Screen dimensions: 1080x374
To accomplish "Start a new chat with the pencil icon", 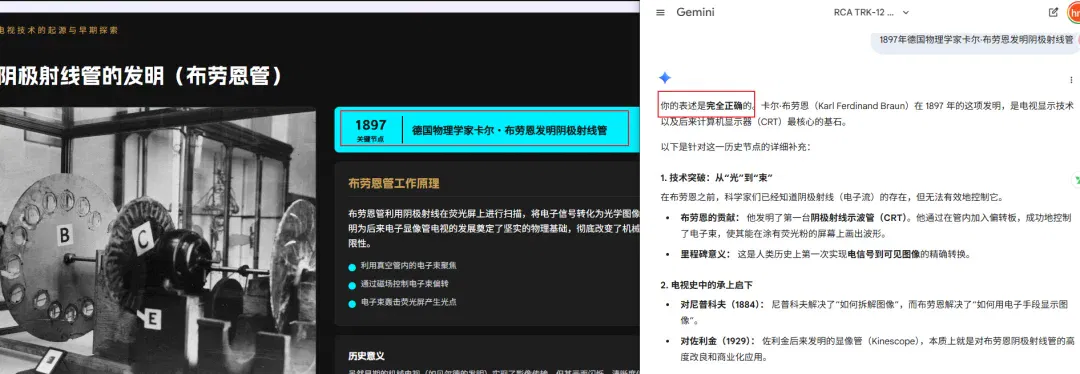I will (1053, 12).
